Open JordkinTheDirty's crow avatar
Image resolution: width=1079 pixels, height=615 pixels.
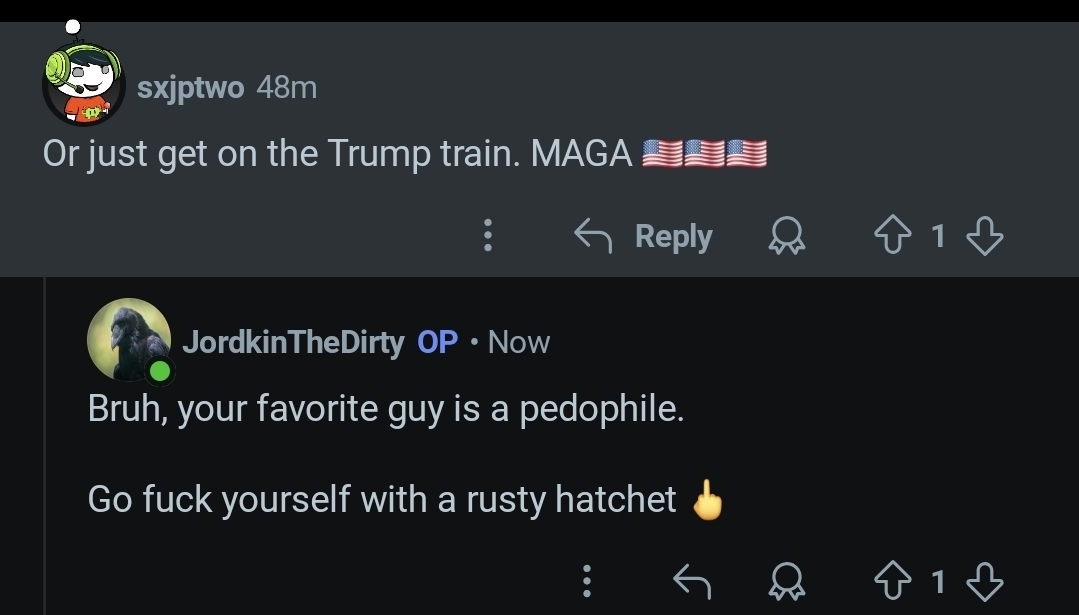coord(128,339)
